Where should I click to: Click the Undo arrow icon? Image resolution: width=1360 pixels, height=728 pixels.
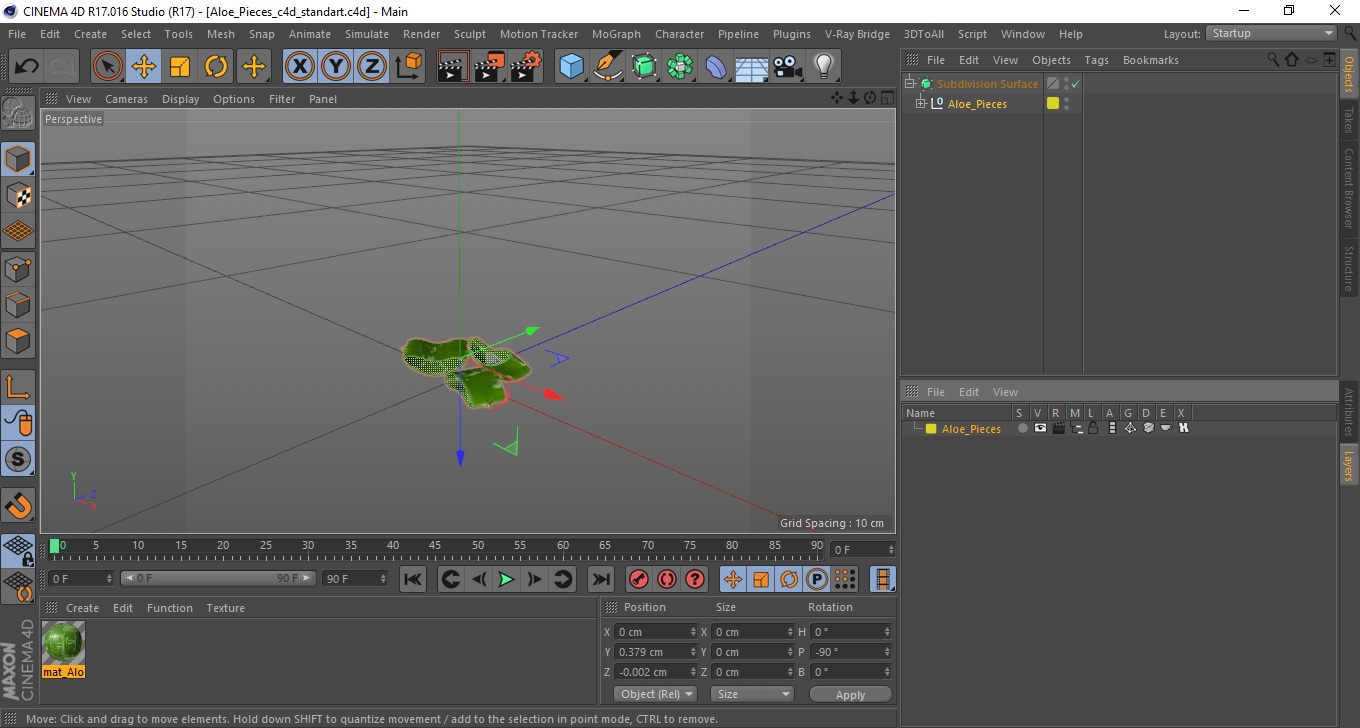tap(27, 67)
